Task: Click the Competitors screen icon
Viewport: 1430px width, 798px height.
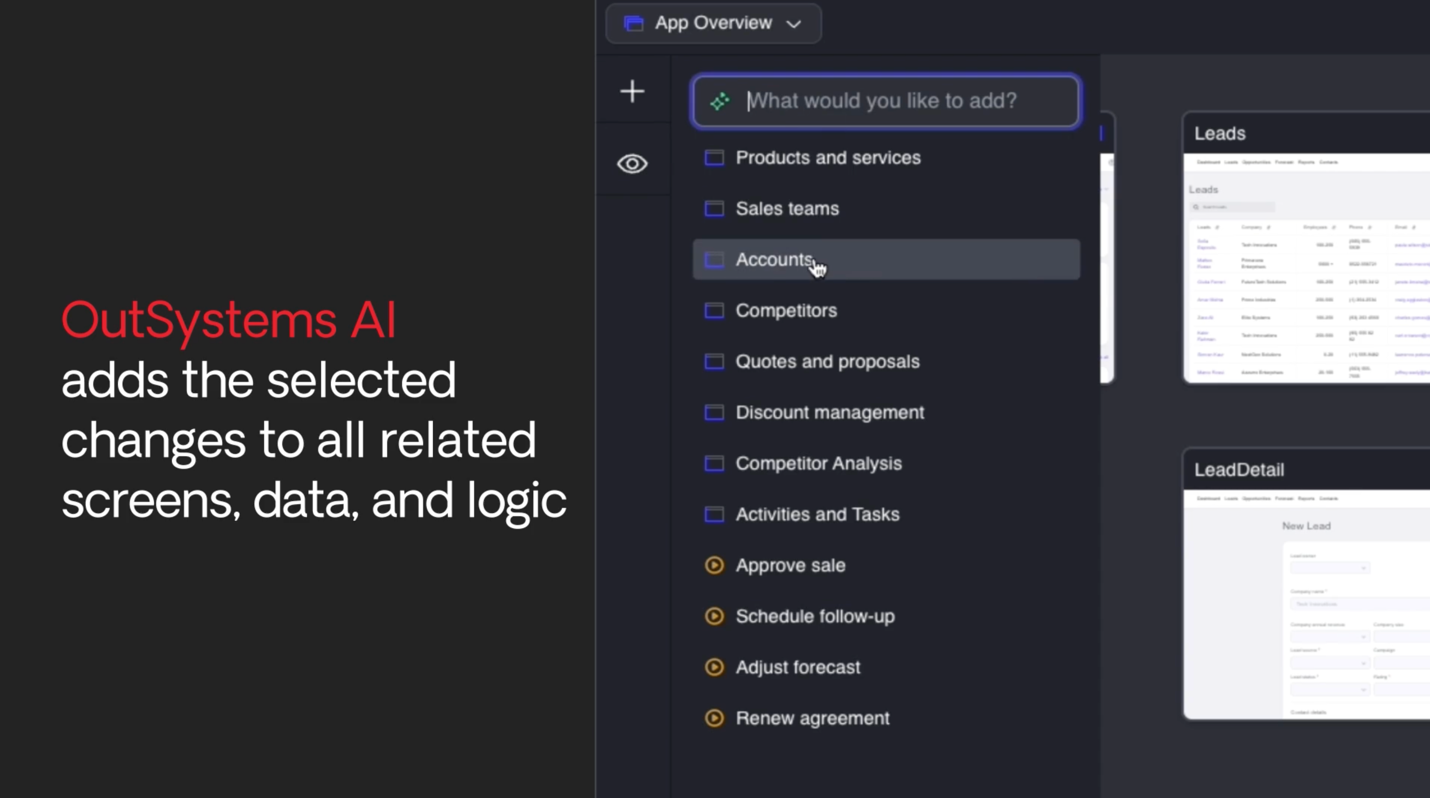Action: click(x=714, y=311)
